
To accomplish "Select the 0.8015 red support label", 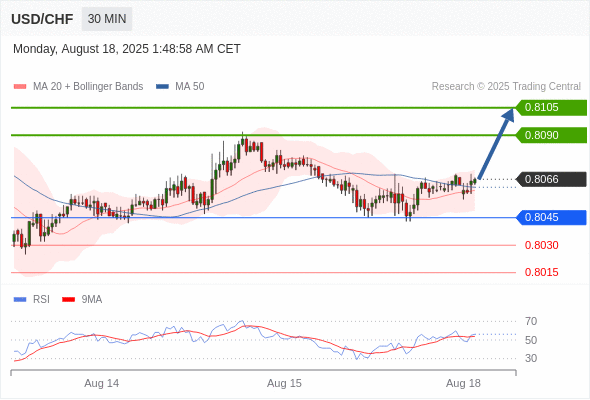I will coord(541,272).
